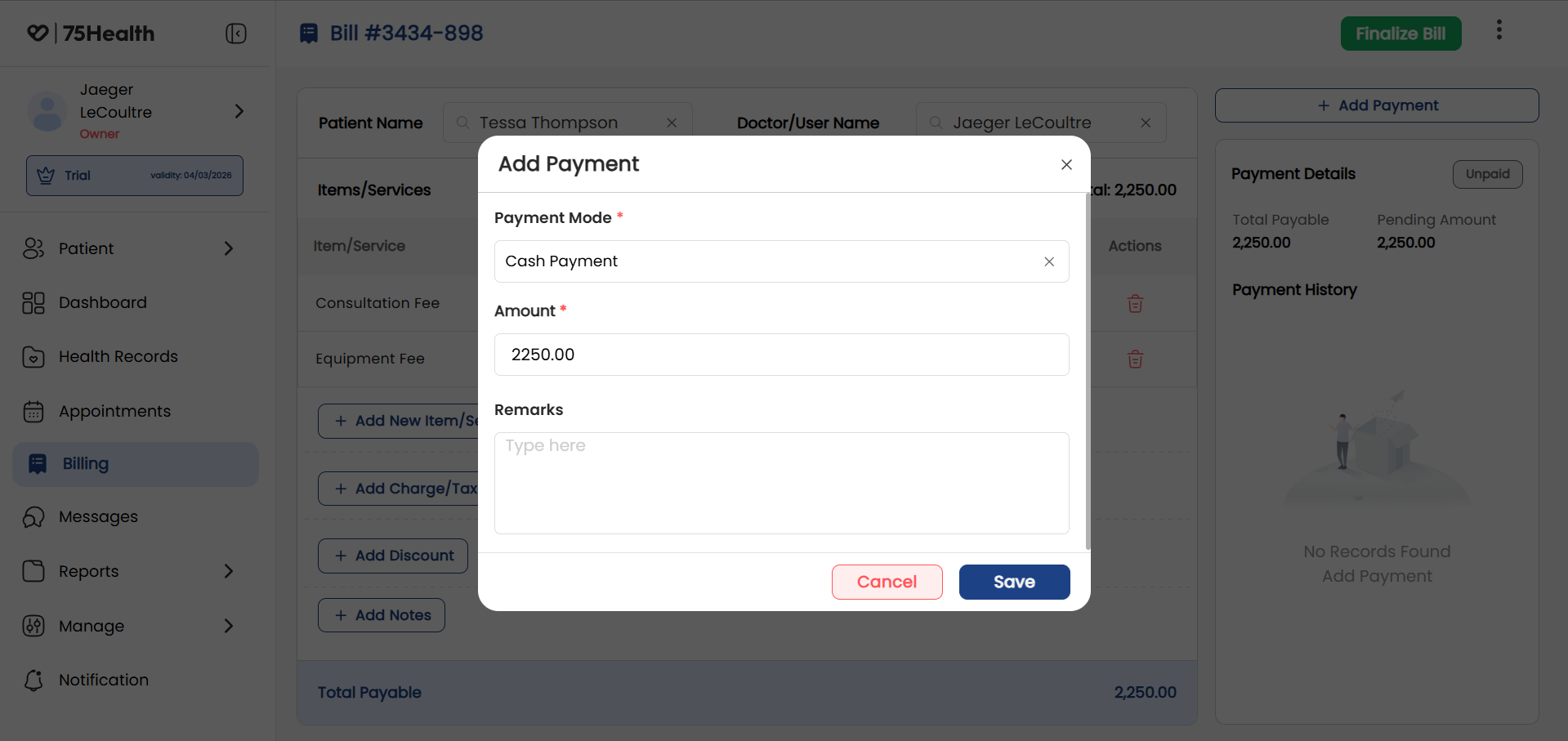Open the Jaeger LeCoultre profile chevron
Viewport: 1568px width, 741px height.
[239, 111]
